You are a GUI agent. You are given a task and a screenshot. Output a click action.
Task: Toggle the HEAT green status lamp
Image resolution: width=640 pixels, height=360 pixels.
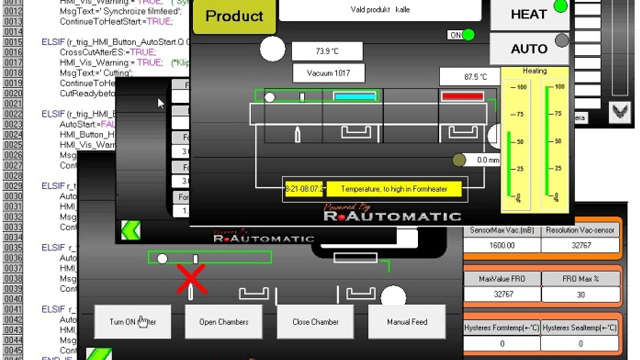point(560,6)
